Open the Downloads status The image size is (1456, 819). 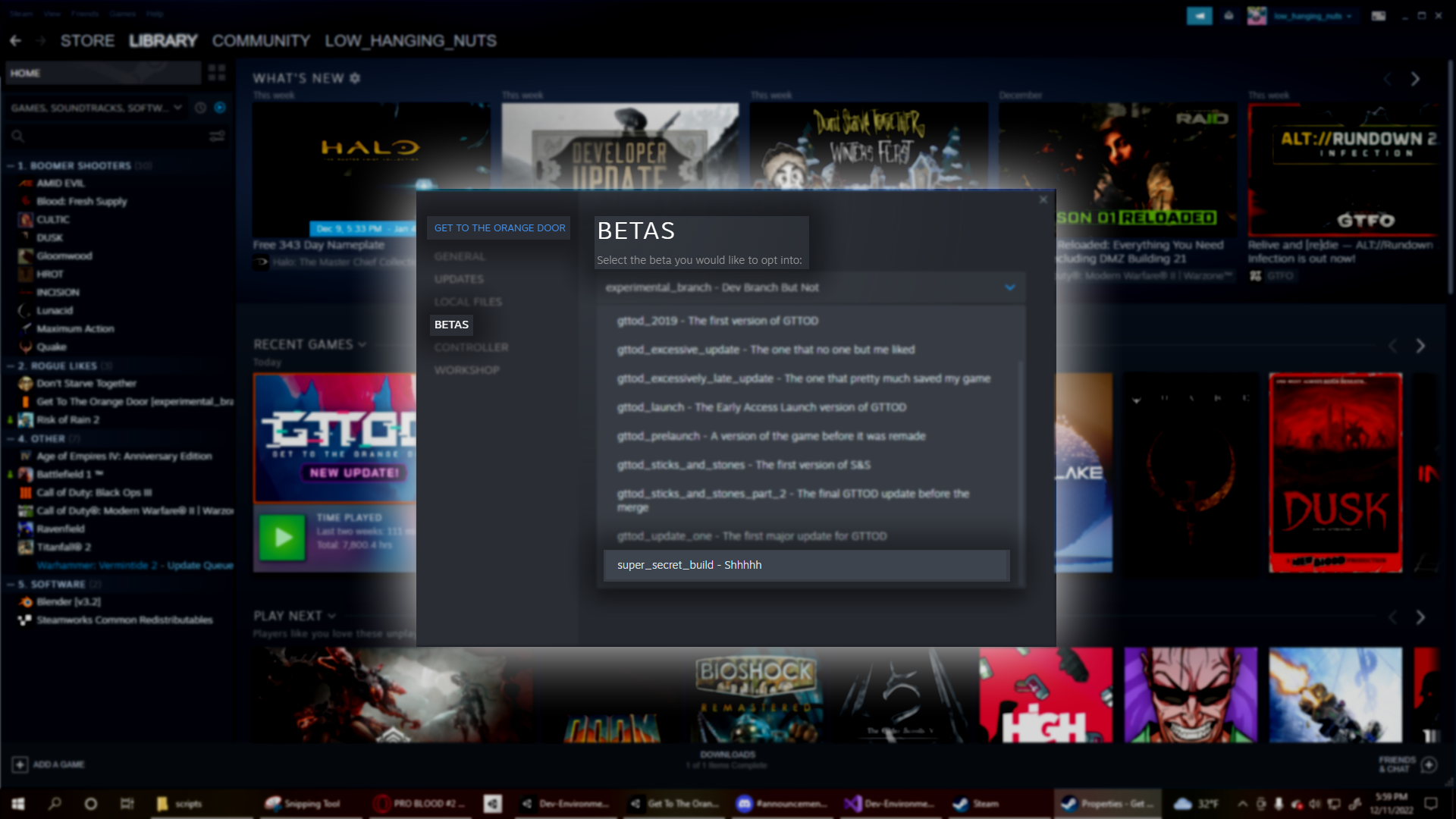pos(727,759)
